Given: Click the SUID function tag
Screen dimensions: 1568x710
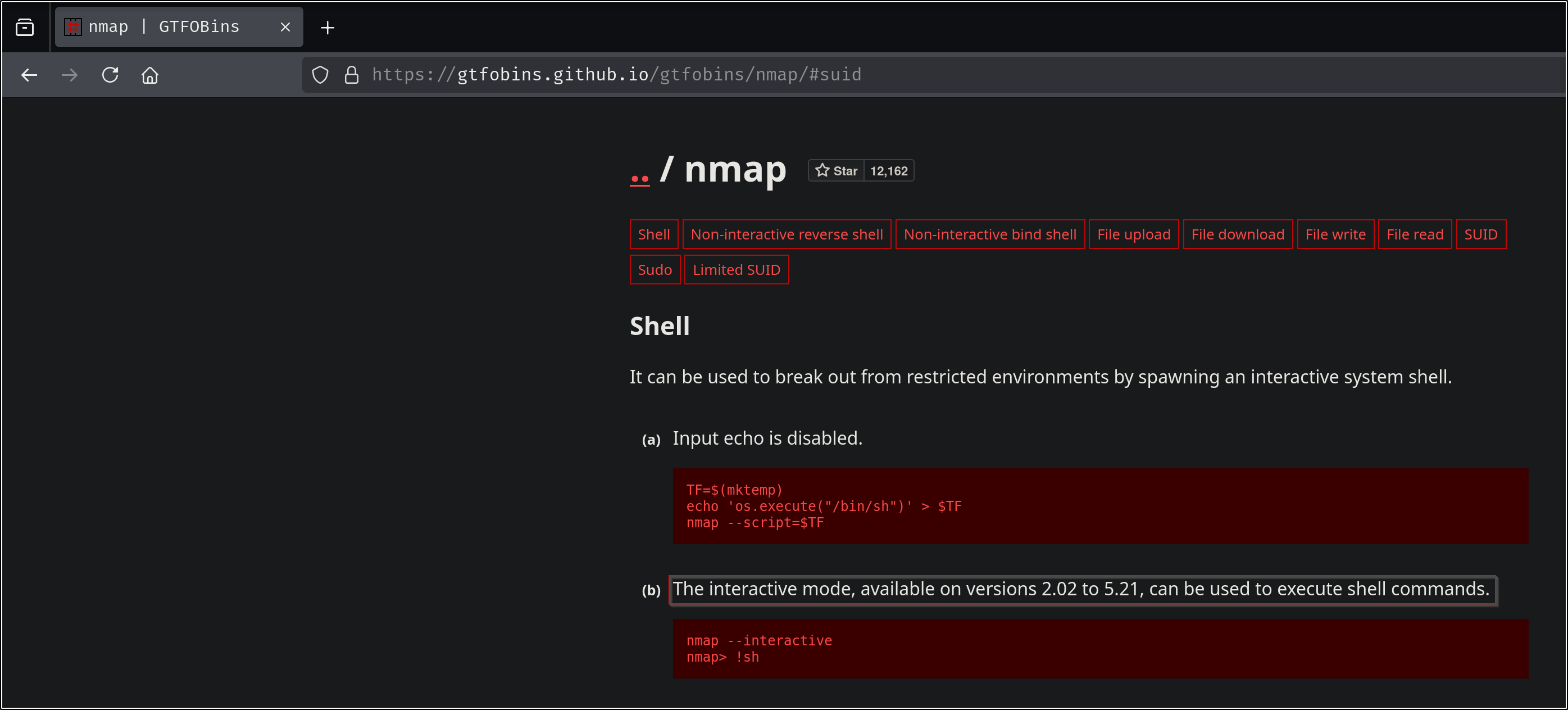Looking at the screenshot, I should 1480,234.
